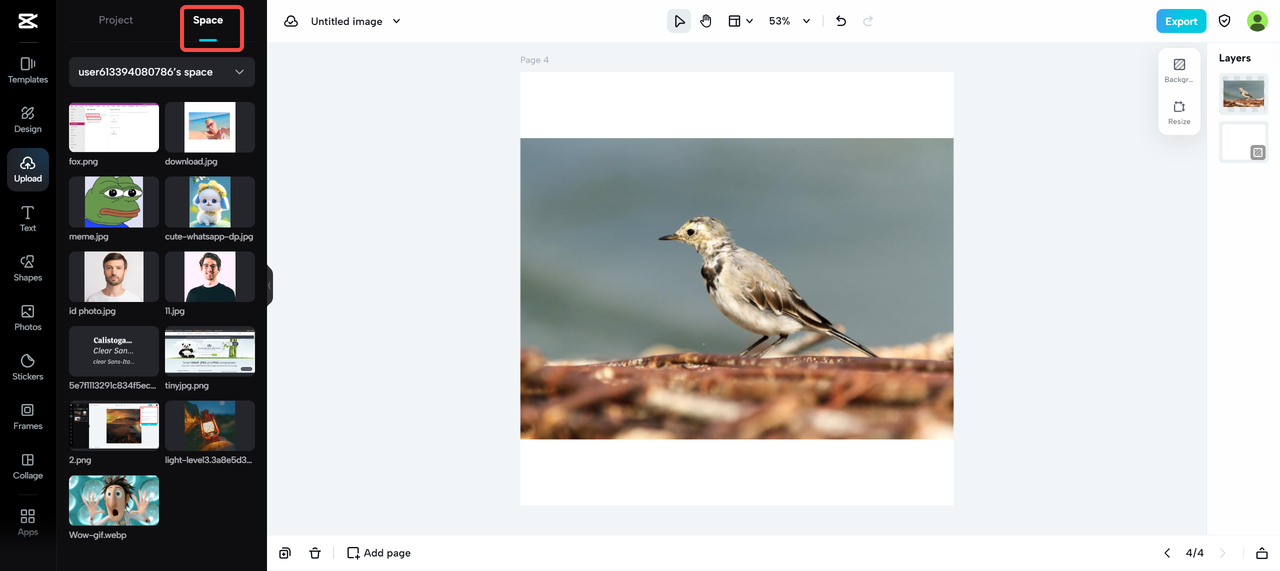Image resolution: width=1280 pixels, height=571 pixels.
Task: Select the blank background layer thumbnail
Action: point(1243,142)
